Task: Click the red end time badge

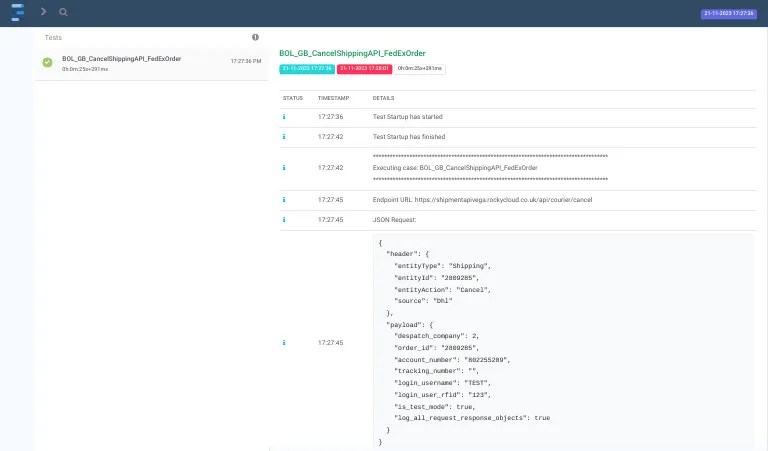Action: [x=364, y=69]
